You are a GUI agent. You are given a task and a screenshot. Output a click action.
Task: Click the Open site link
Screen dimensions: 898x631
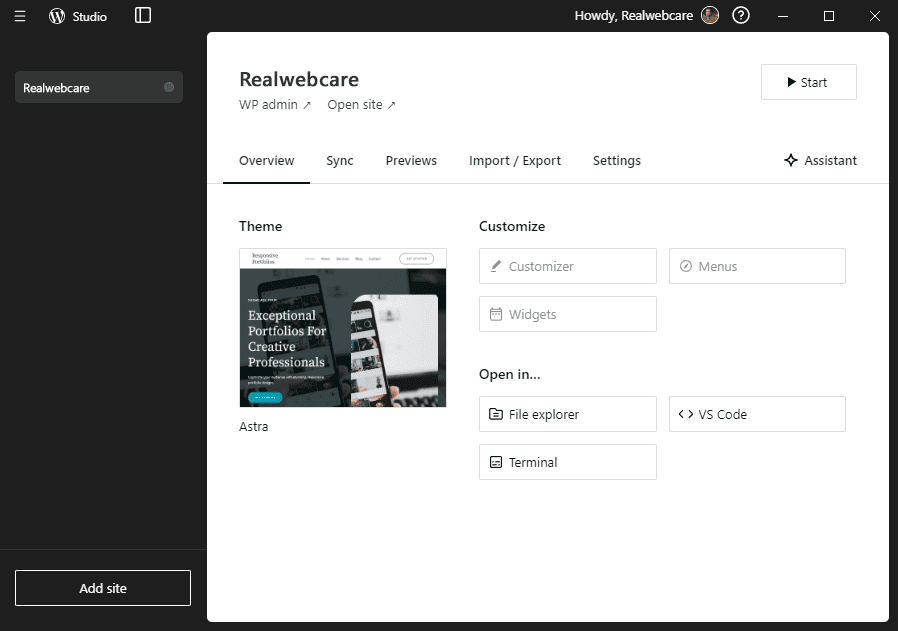click(x=361, y=105)
